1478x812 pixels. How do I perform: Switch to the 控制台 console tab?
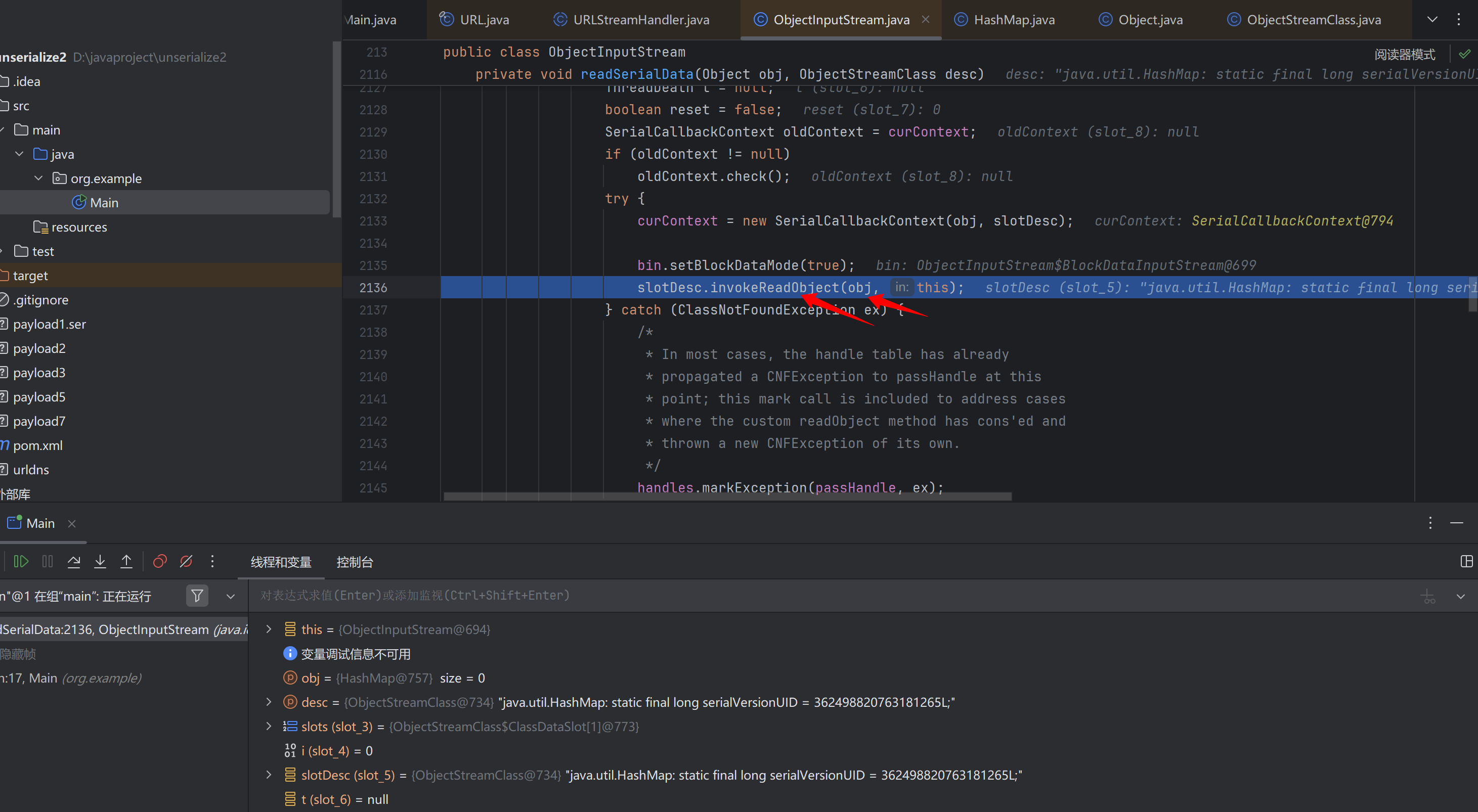(x=354, y=563)
